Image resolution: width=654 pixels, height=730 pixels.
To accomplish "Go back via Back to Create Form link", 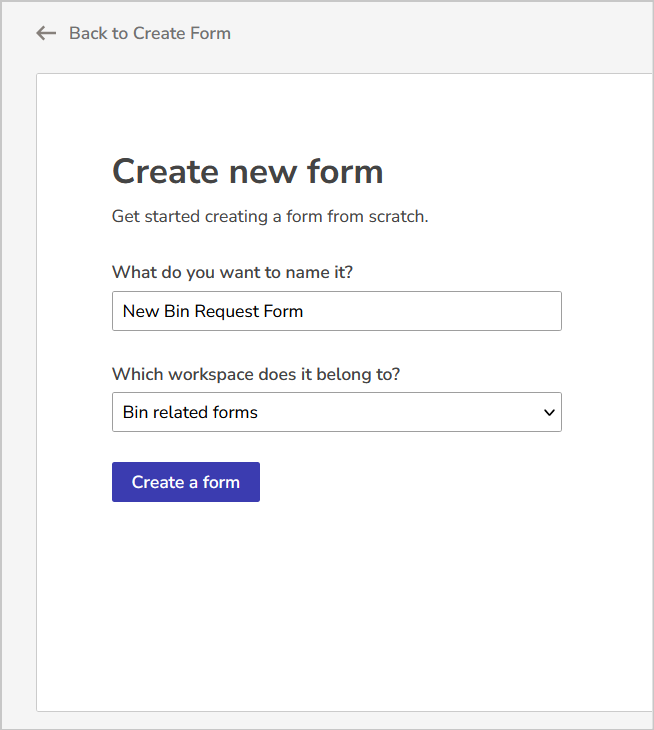I will (149, 33).
